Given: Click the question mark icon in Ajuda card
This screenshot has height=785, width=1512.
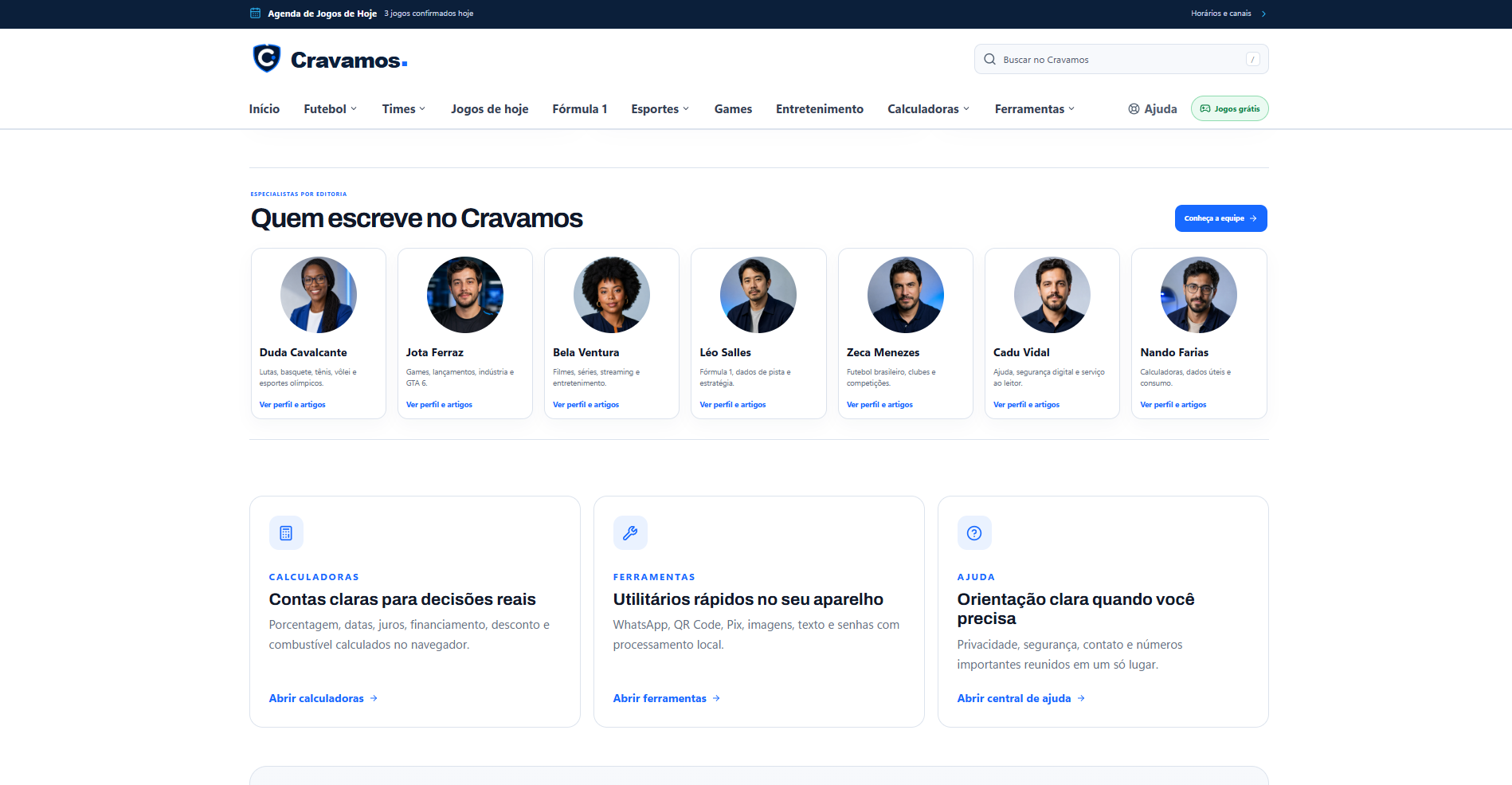Looking at the screenshot, I should tap(974, 533).
